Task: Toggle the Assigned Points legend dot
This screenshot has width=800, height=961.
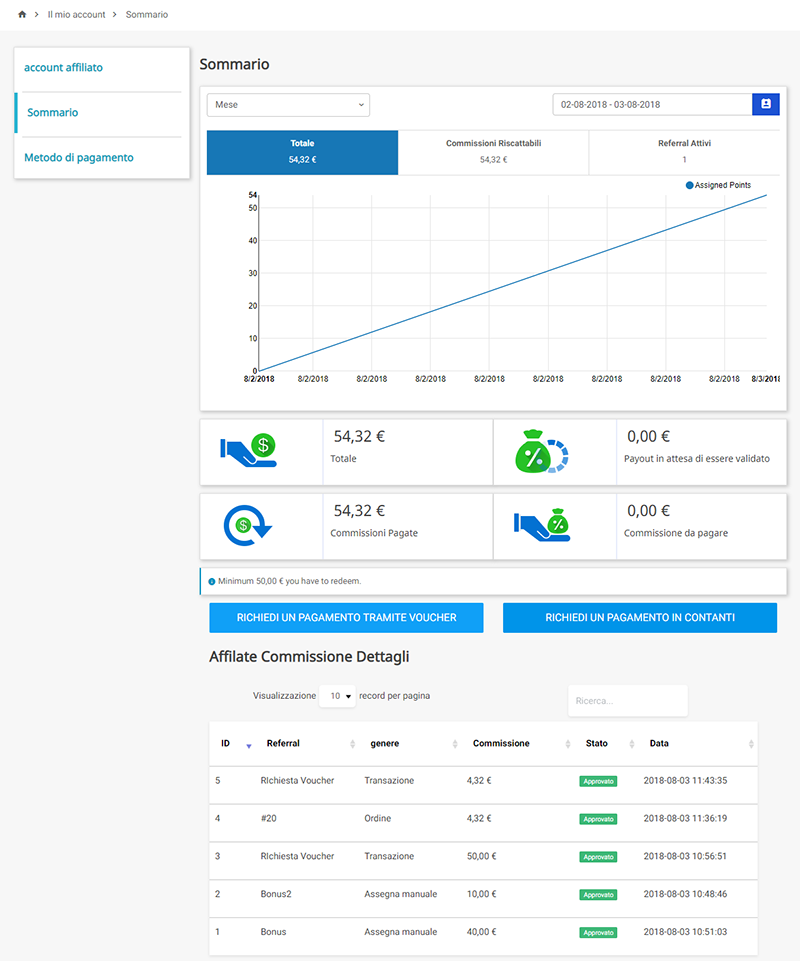Action: (x=690, y=185)
